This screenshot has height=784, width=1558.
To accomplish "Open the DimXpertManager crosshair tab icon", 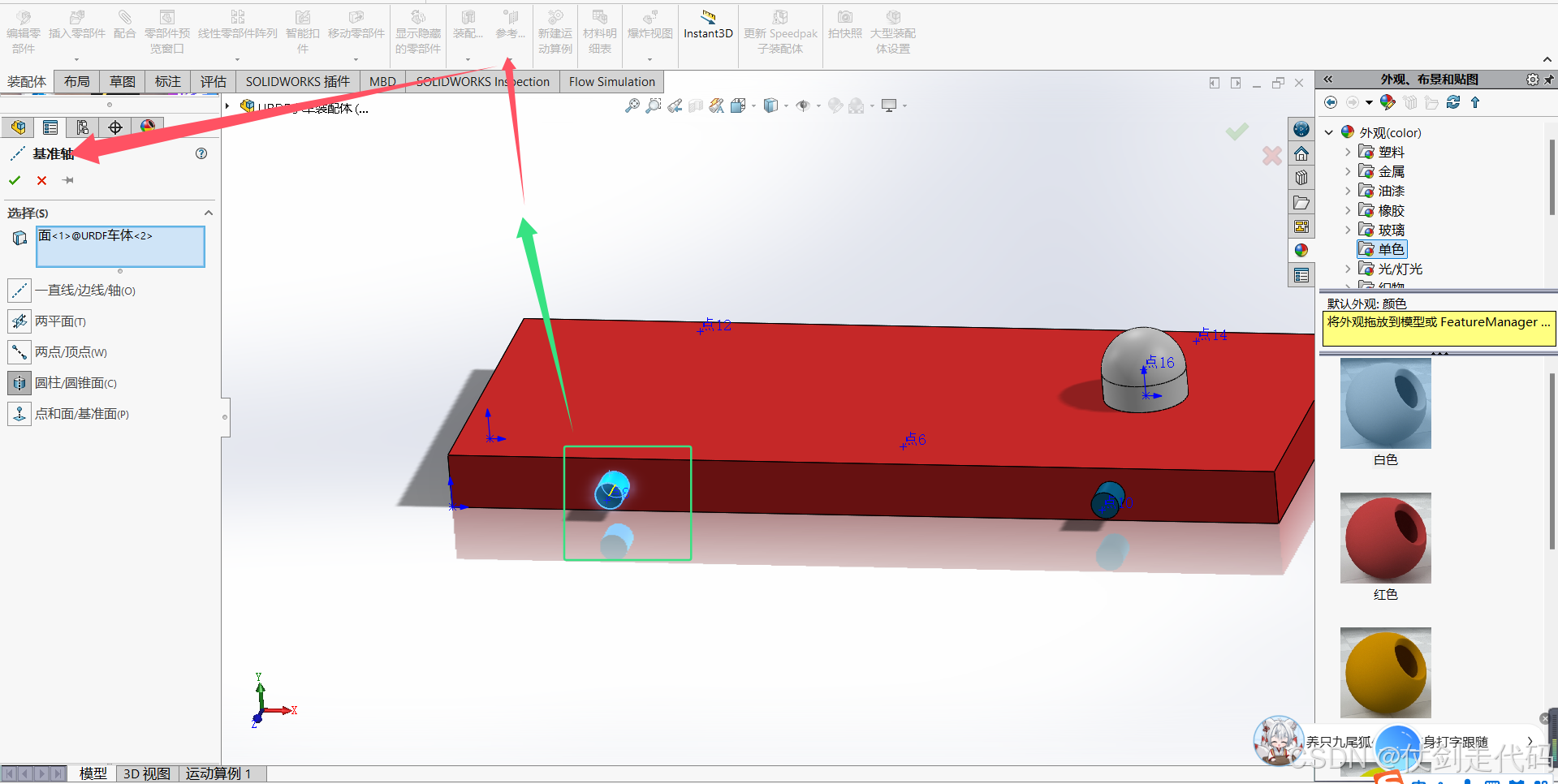I will pos(115,127).
